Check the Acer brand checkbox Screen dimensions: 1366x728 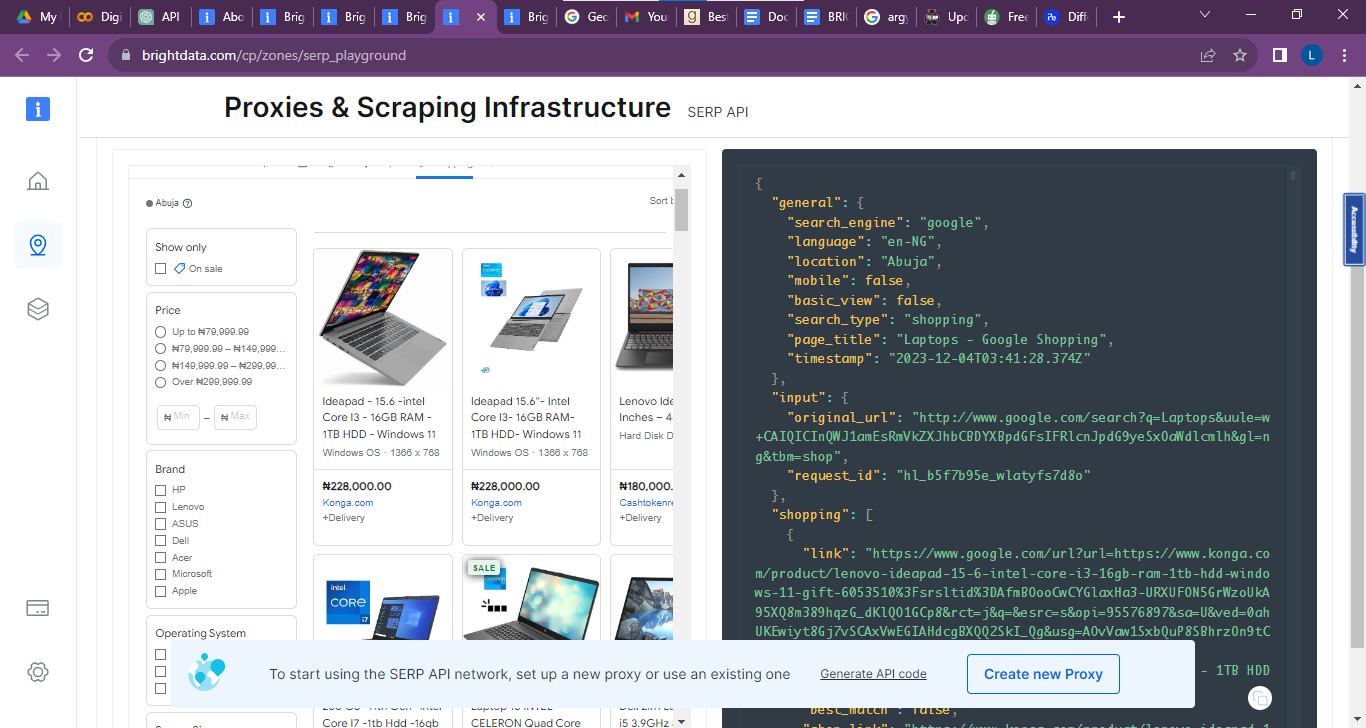click(x=160, y=557)
